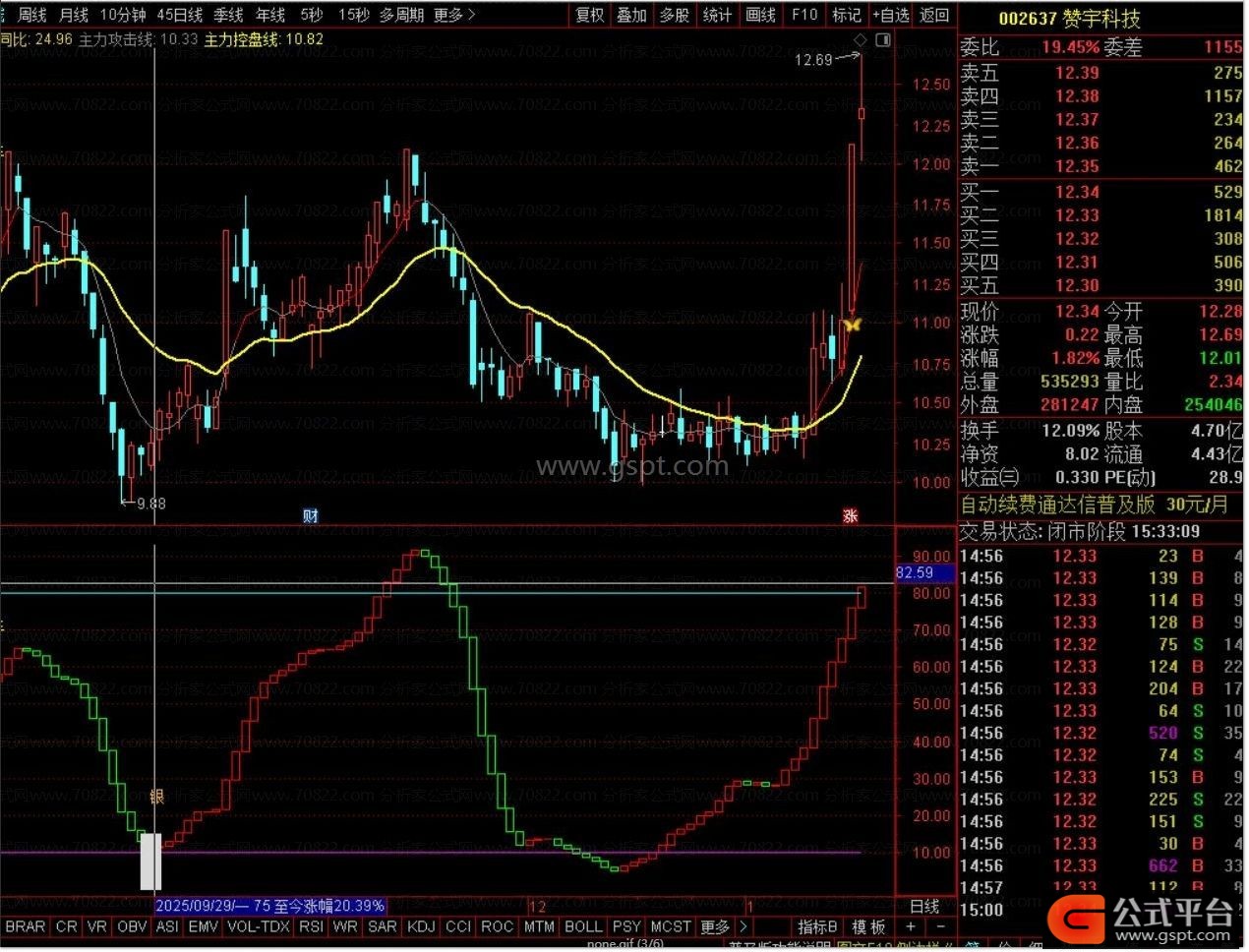Expand 更多 indicators list at bottom

(723, 926)
